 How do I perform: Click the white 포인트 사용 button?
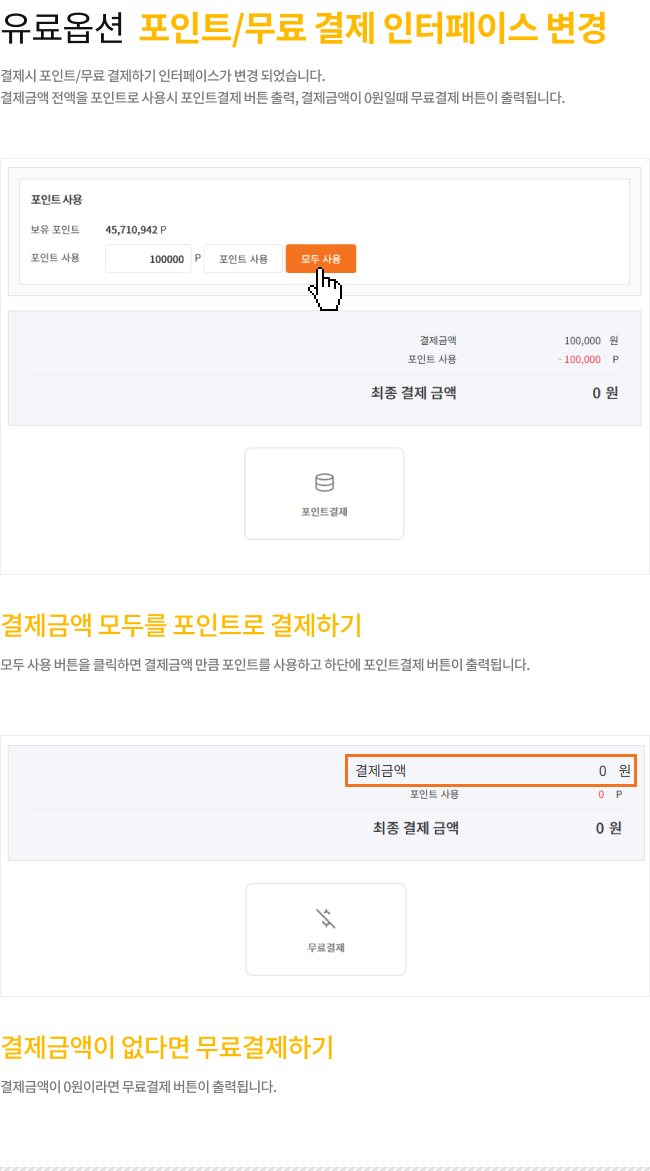pyautogui.click(x=244, y=258)
